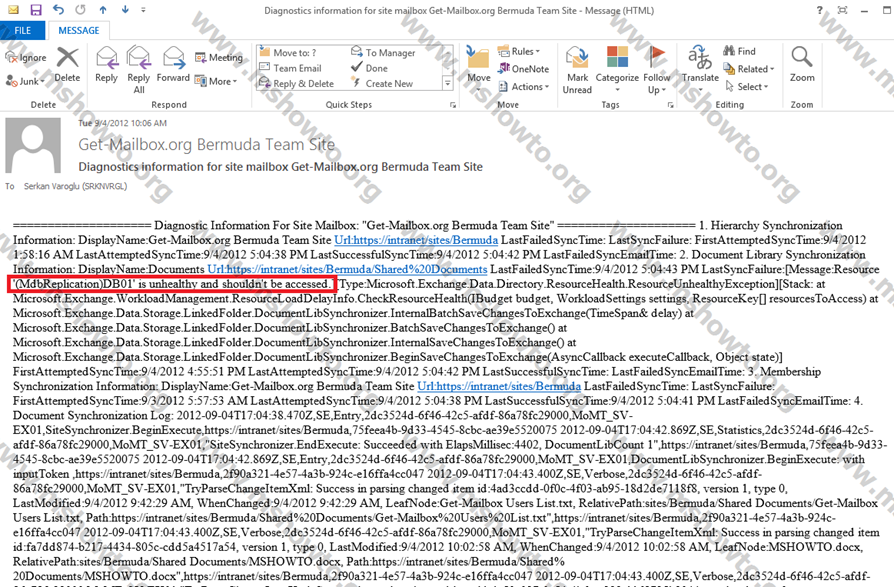Forward this message

pos(173,64)
